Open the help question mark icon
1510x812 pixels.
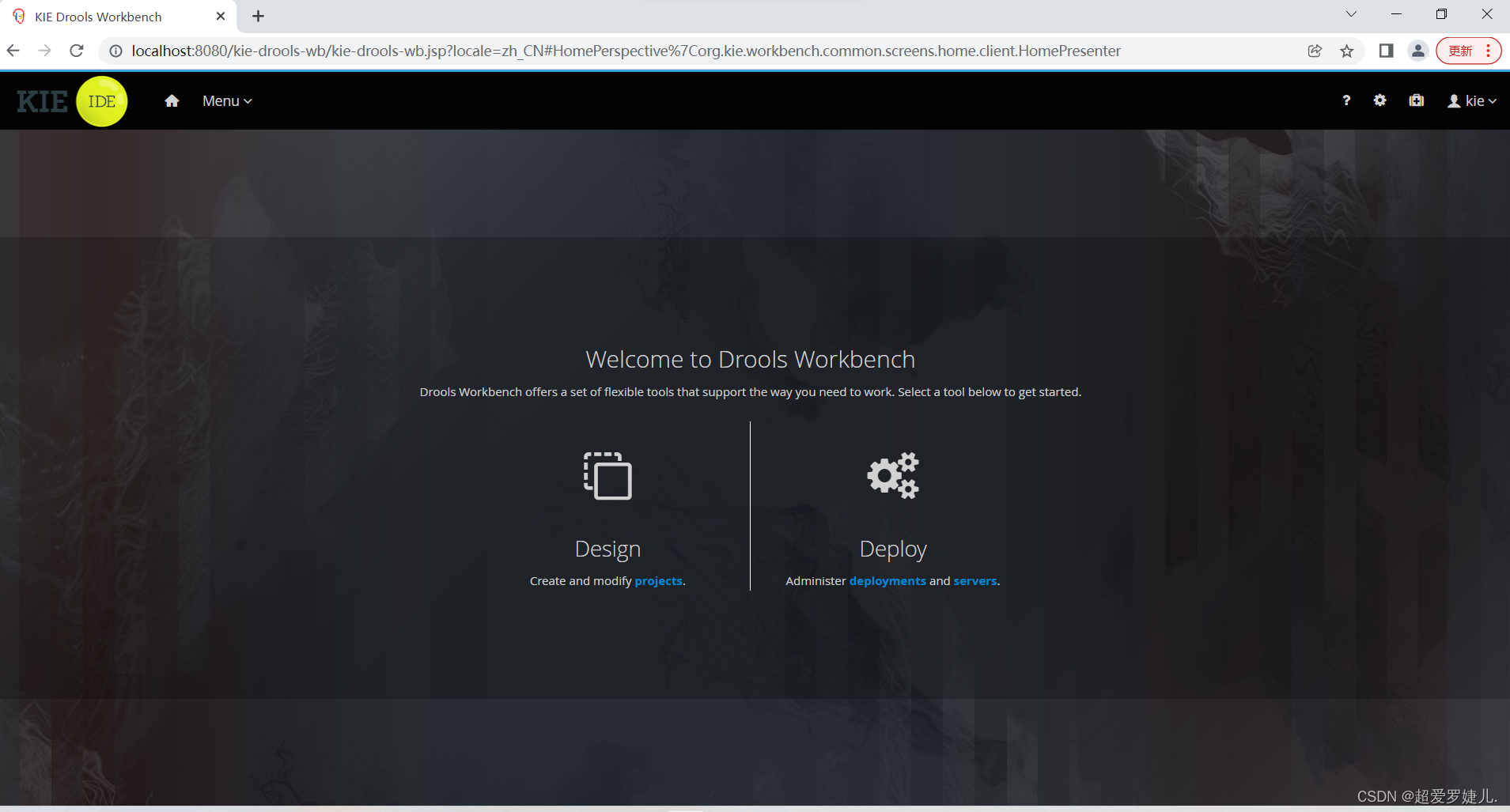[x=1346, y=100]
